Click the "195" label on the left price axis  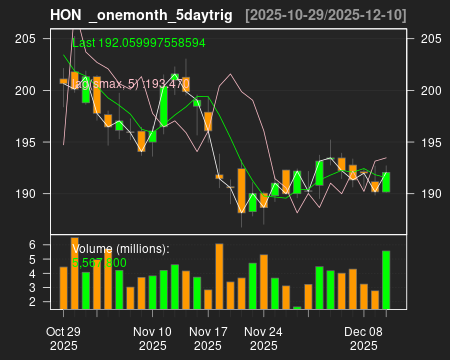25,142
